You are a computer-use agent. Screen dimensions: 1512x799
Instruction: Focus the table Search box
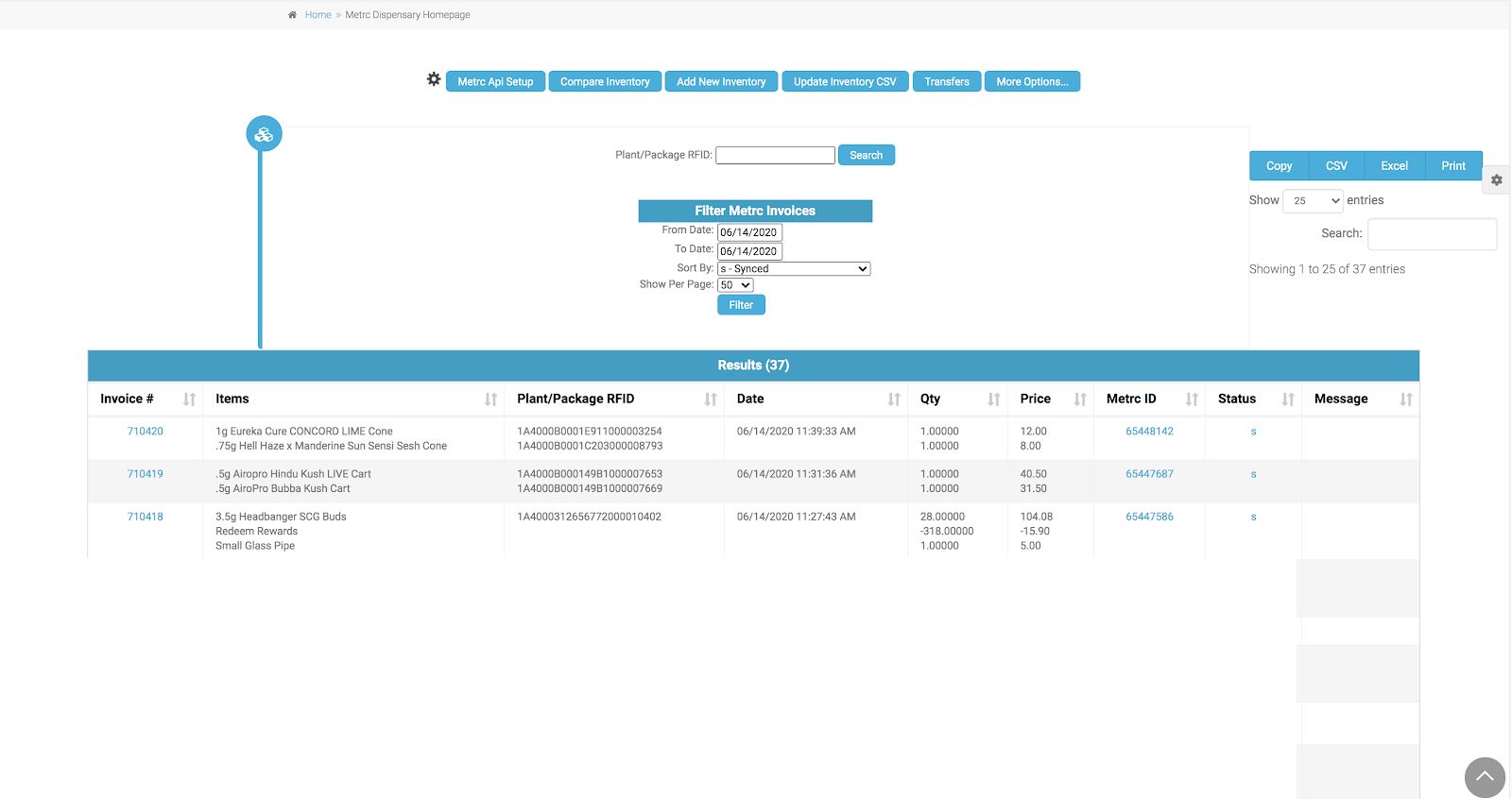pos(1432,234)
